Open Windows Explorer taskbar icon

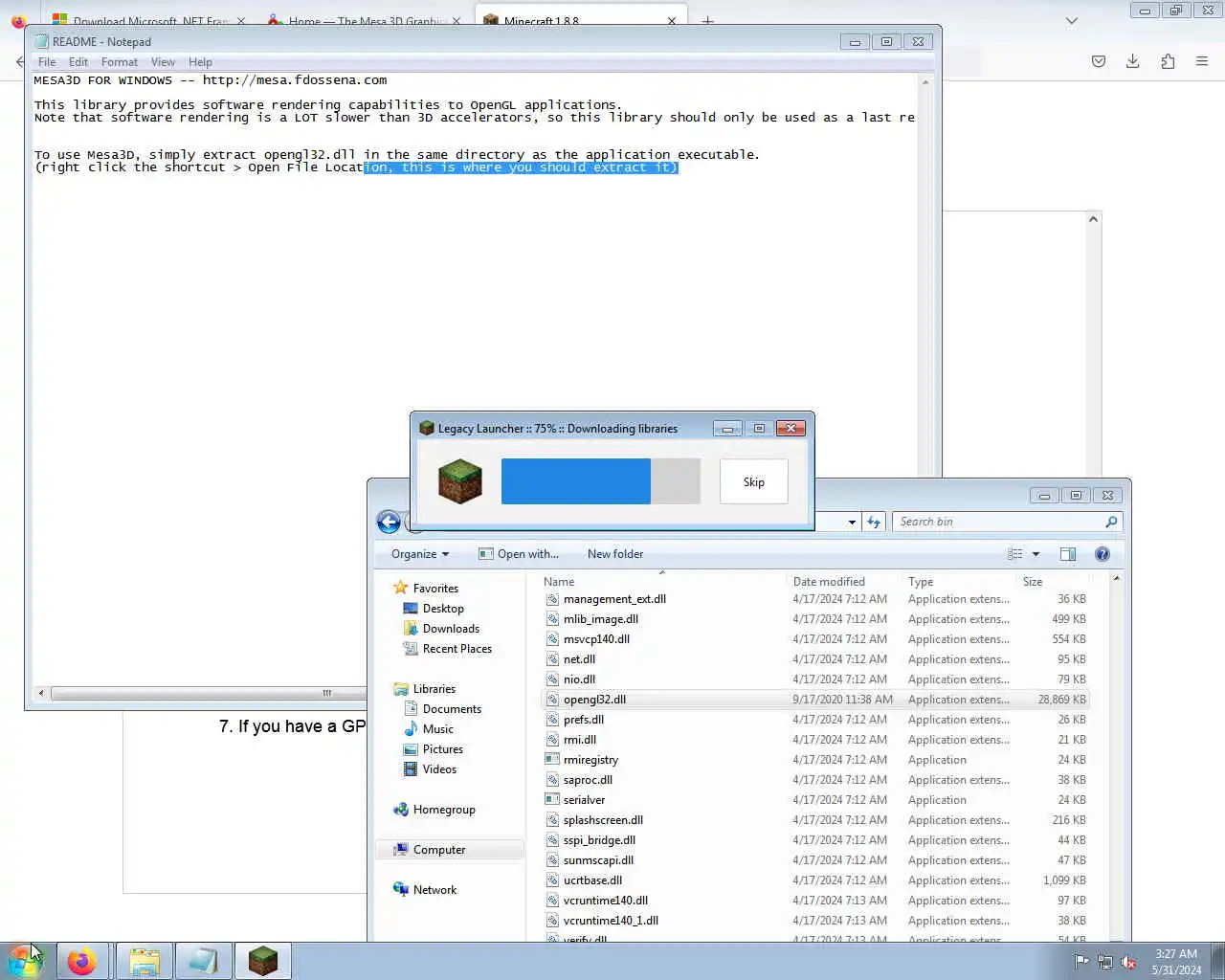(144, 961)
